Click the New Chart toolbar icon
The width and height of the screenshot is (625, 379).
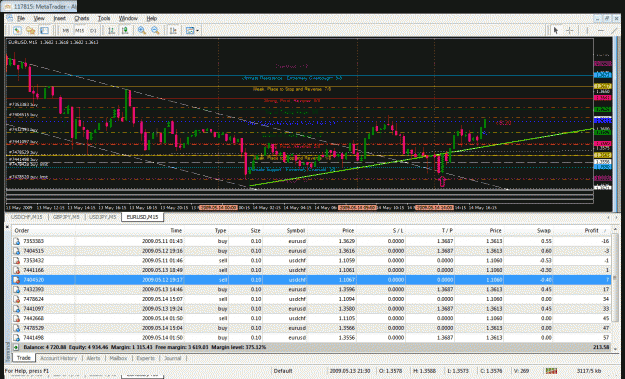pos(17,30)
